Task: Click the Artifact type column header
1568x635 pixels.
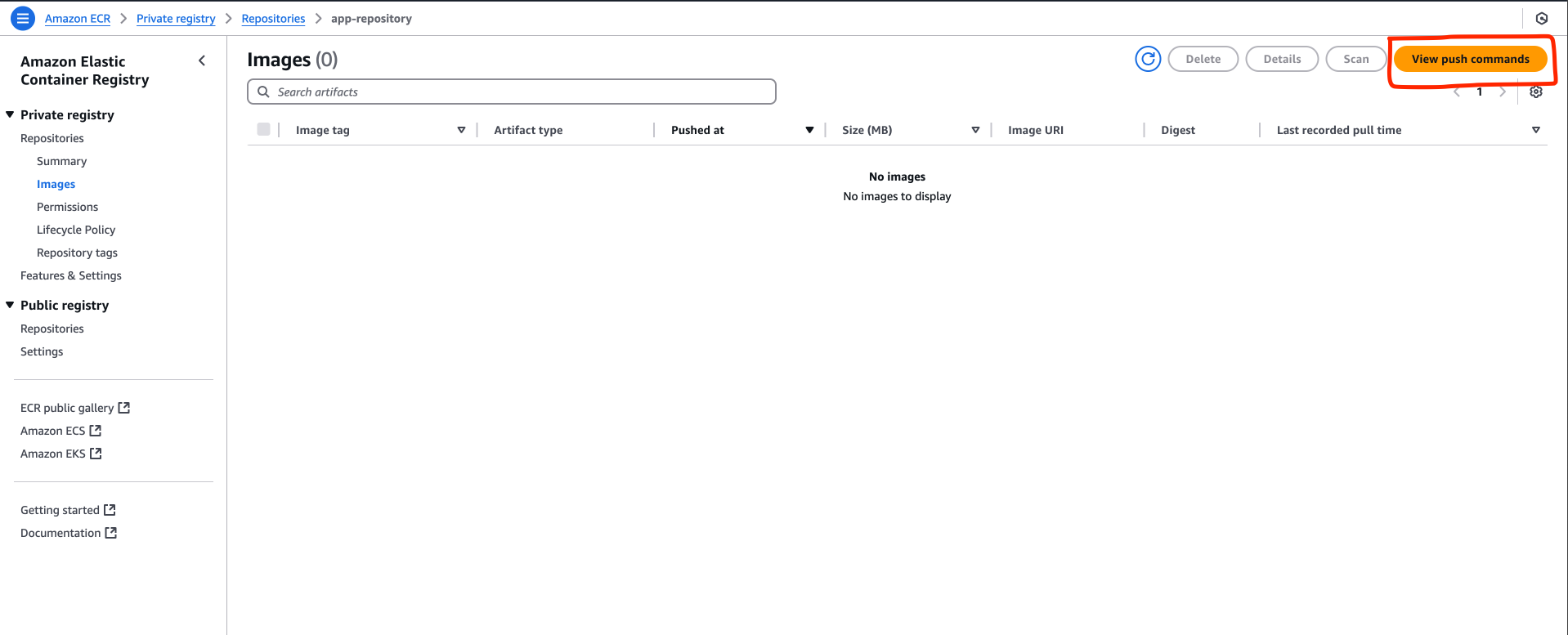Action: [x=528, y=130]
